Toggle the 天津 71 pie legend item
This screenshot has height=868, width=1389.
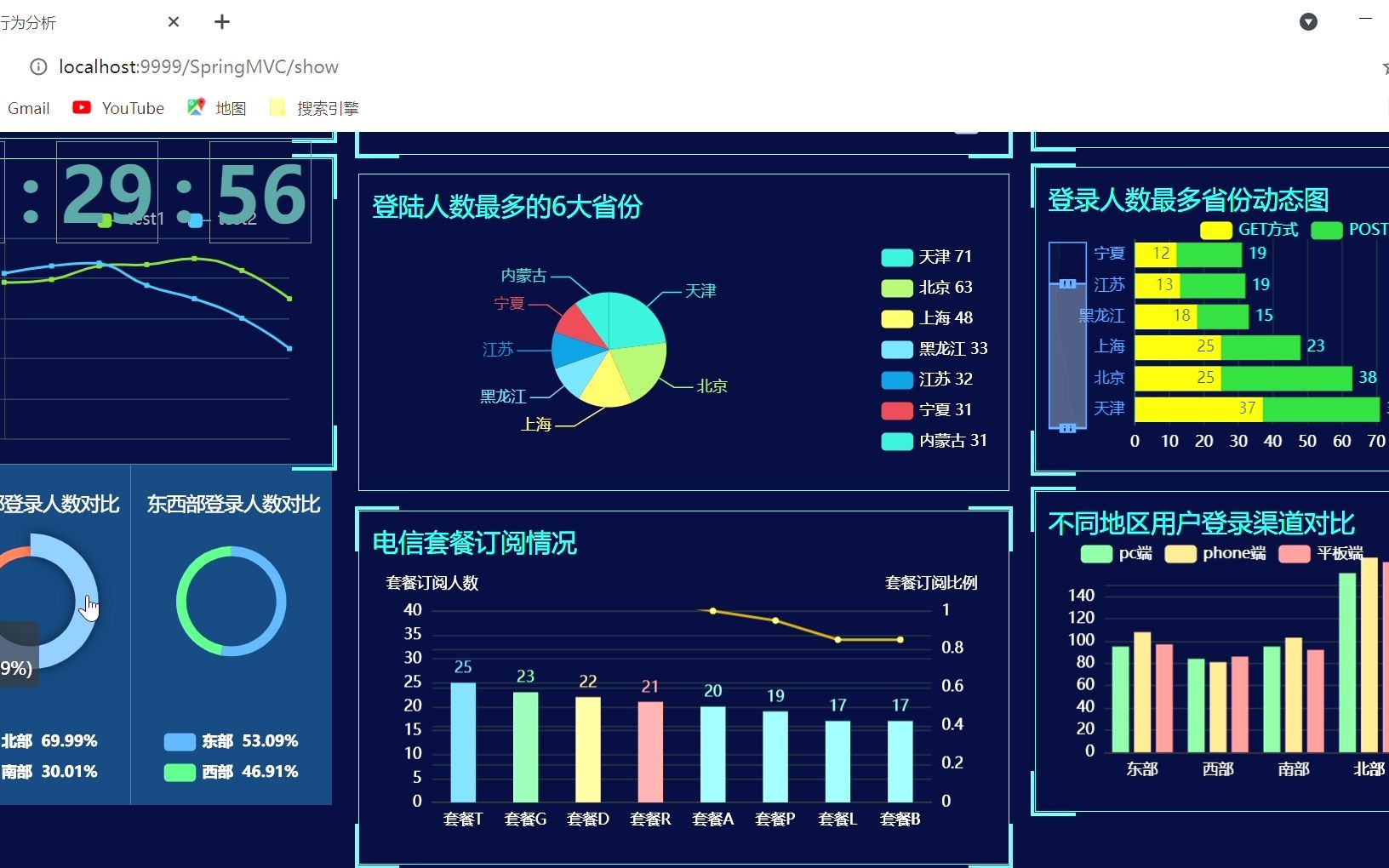926,257
